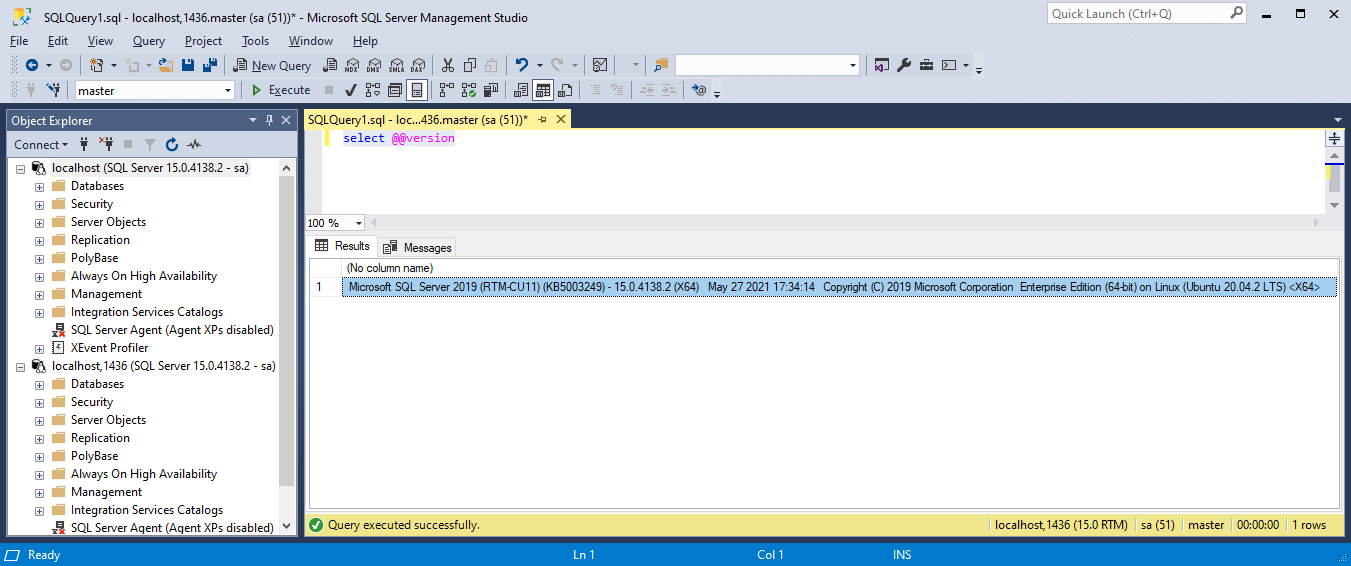Open the Activity Monitor icon
The width and height of the screenshot is (1351, 566).
pyautogui.click(x=600, y=65)
